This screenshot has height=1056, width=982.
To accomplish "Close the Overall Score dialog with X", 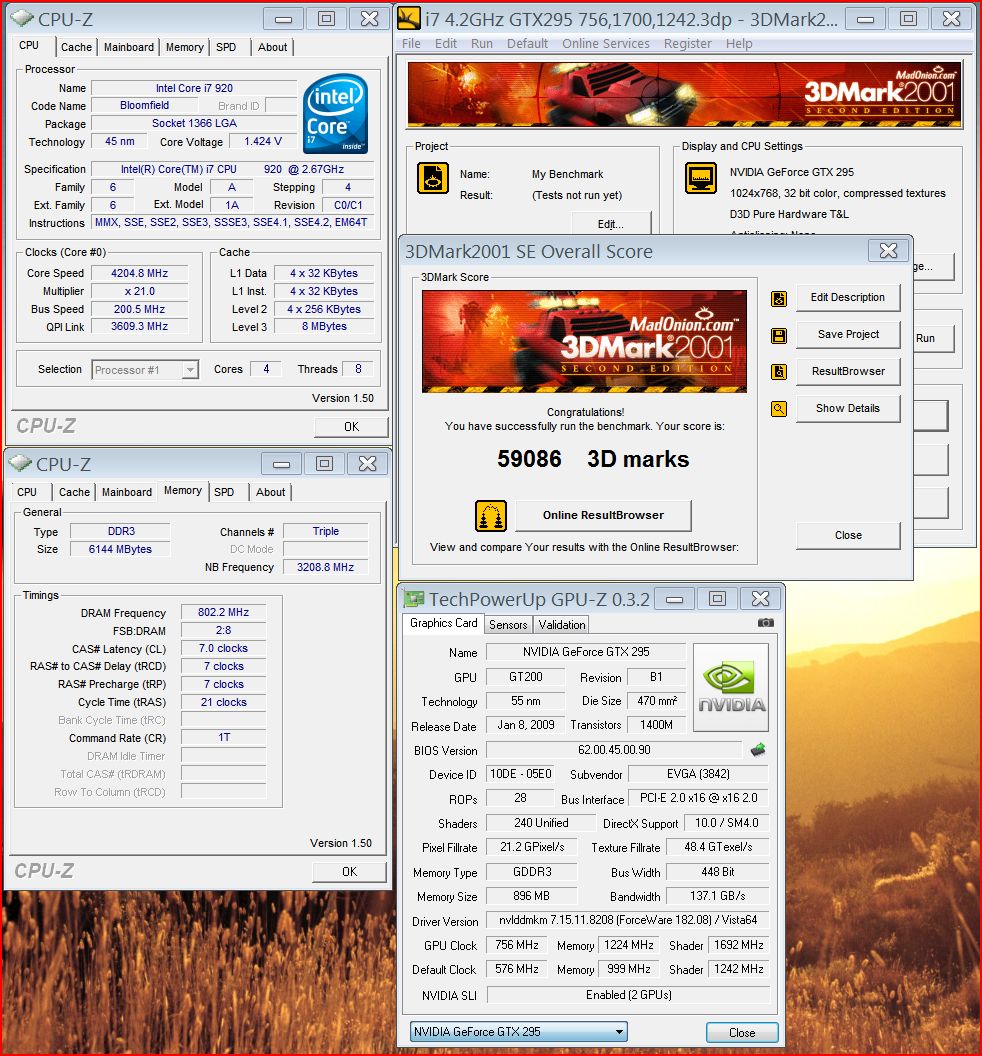I will [x=888, y=251].
